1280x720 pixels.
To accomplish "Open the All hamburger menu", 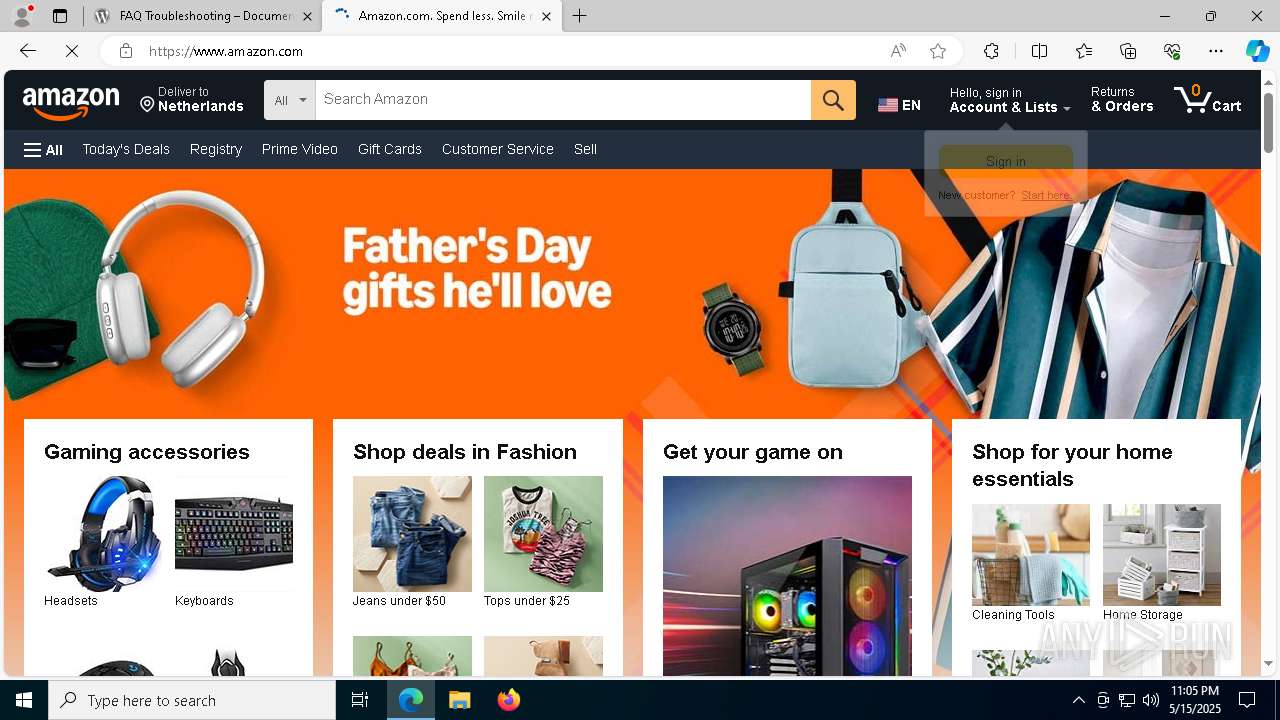I will 43,150.
